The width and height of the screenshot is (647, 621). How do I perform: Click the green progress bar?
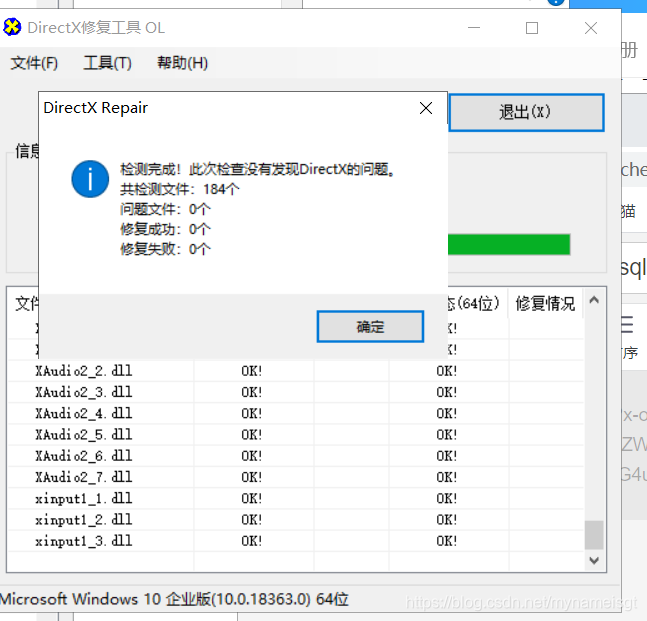[x=509, y=245]
